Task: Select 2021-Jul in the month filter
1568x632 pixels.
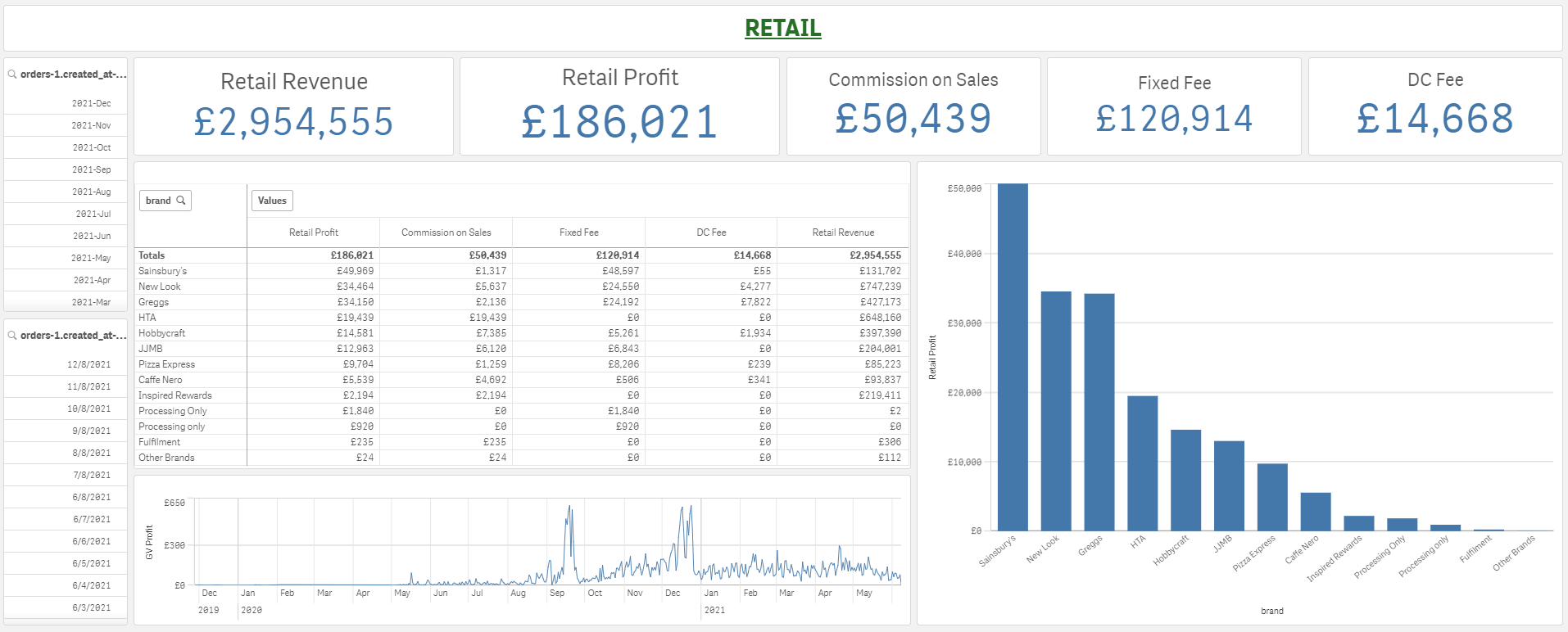Action: (x=93, y=214)
